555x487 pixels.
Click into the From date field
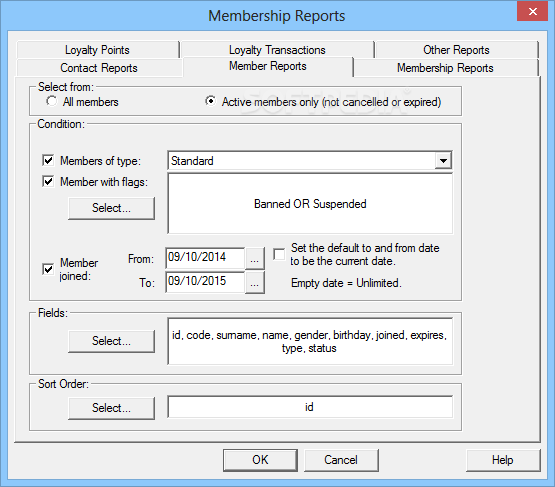pos(205,257)
